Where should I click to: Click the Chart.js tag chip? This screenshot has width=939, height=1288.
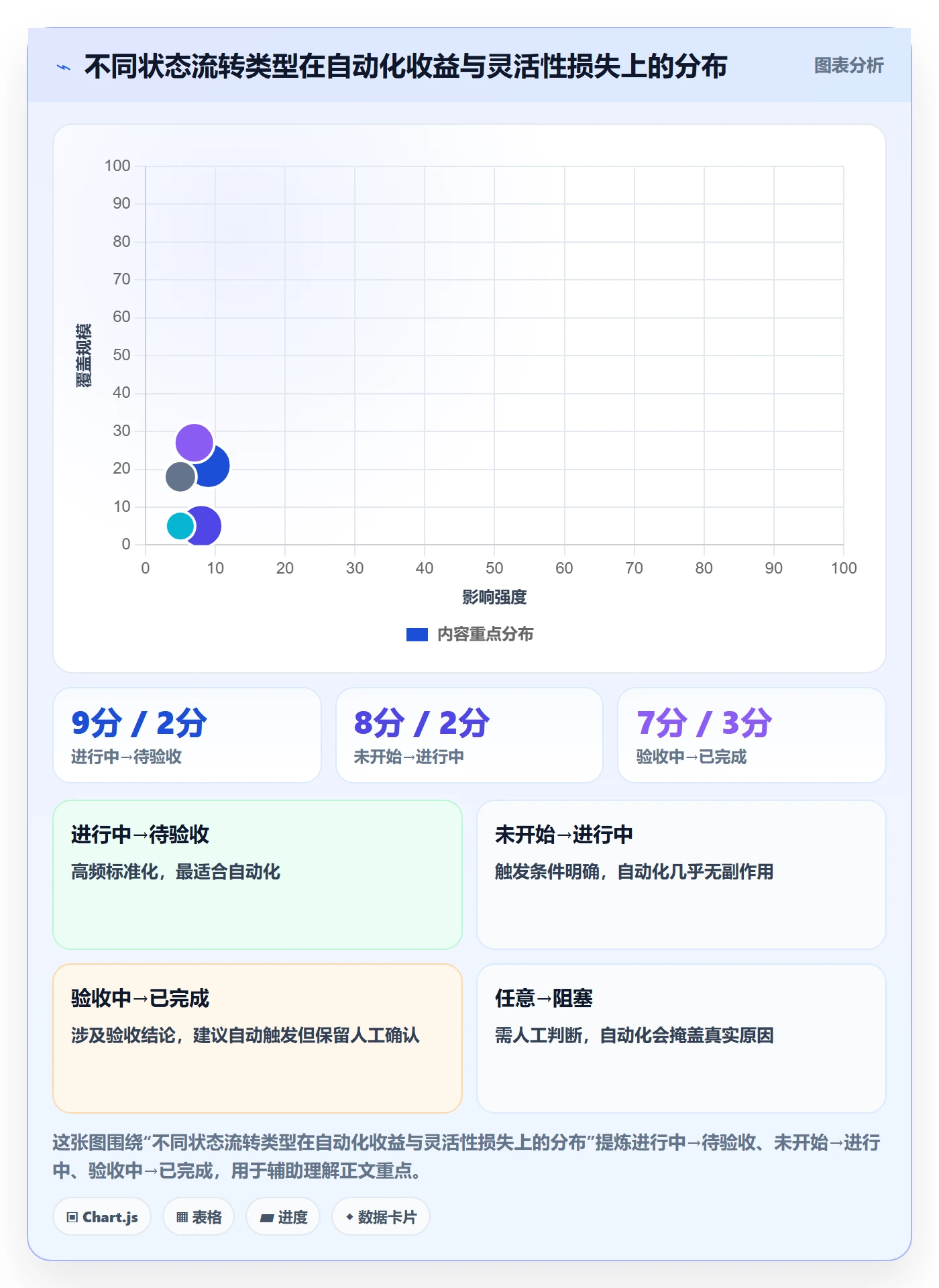point(102,1217)
